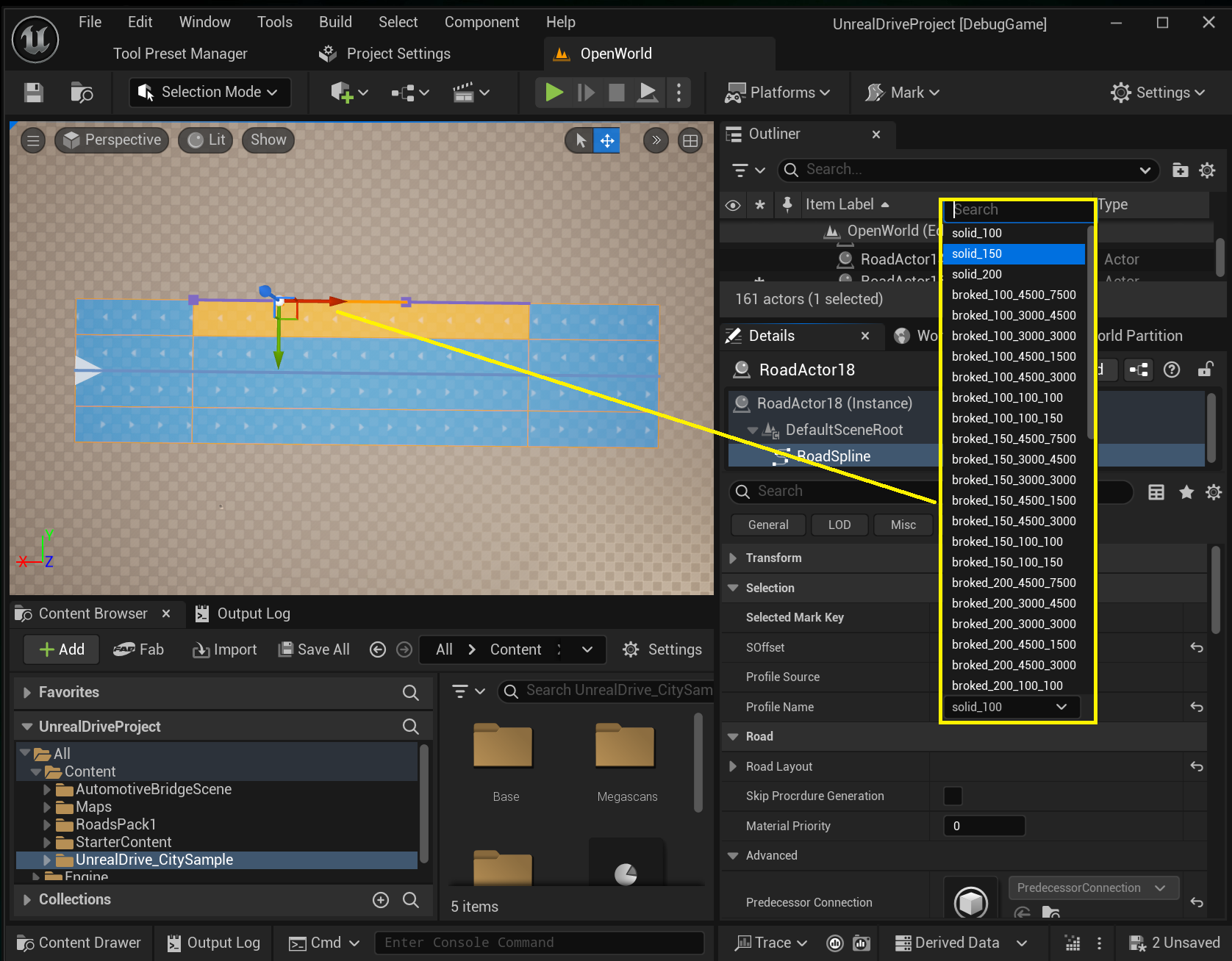The width and height of the screenshot is (1232, 961).
Task: Open Fab from the Content Browser
Action: tap(138, 649)
